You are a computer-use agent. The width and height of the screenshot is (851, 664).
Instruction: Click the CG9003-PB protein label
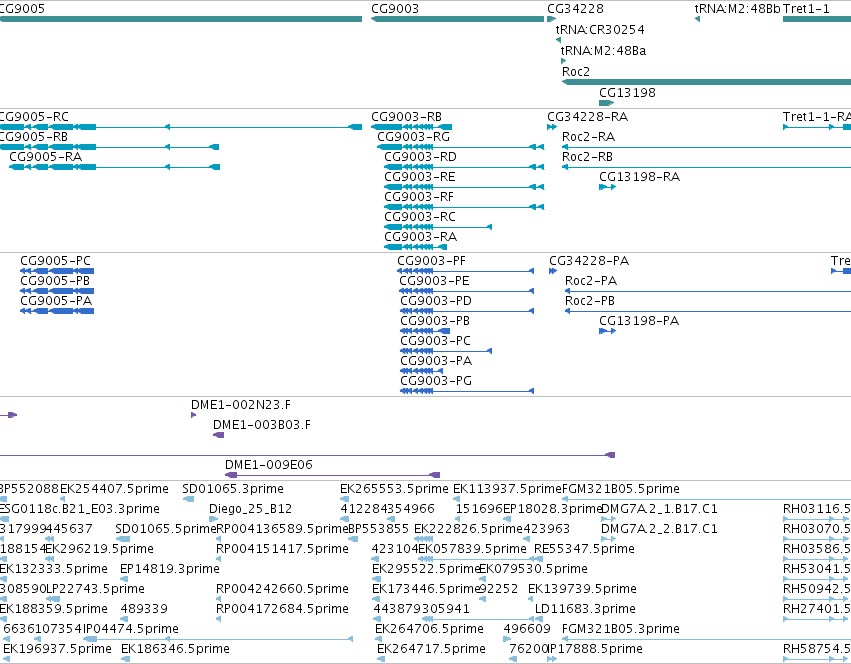[x=435, y=321]
